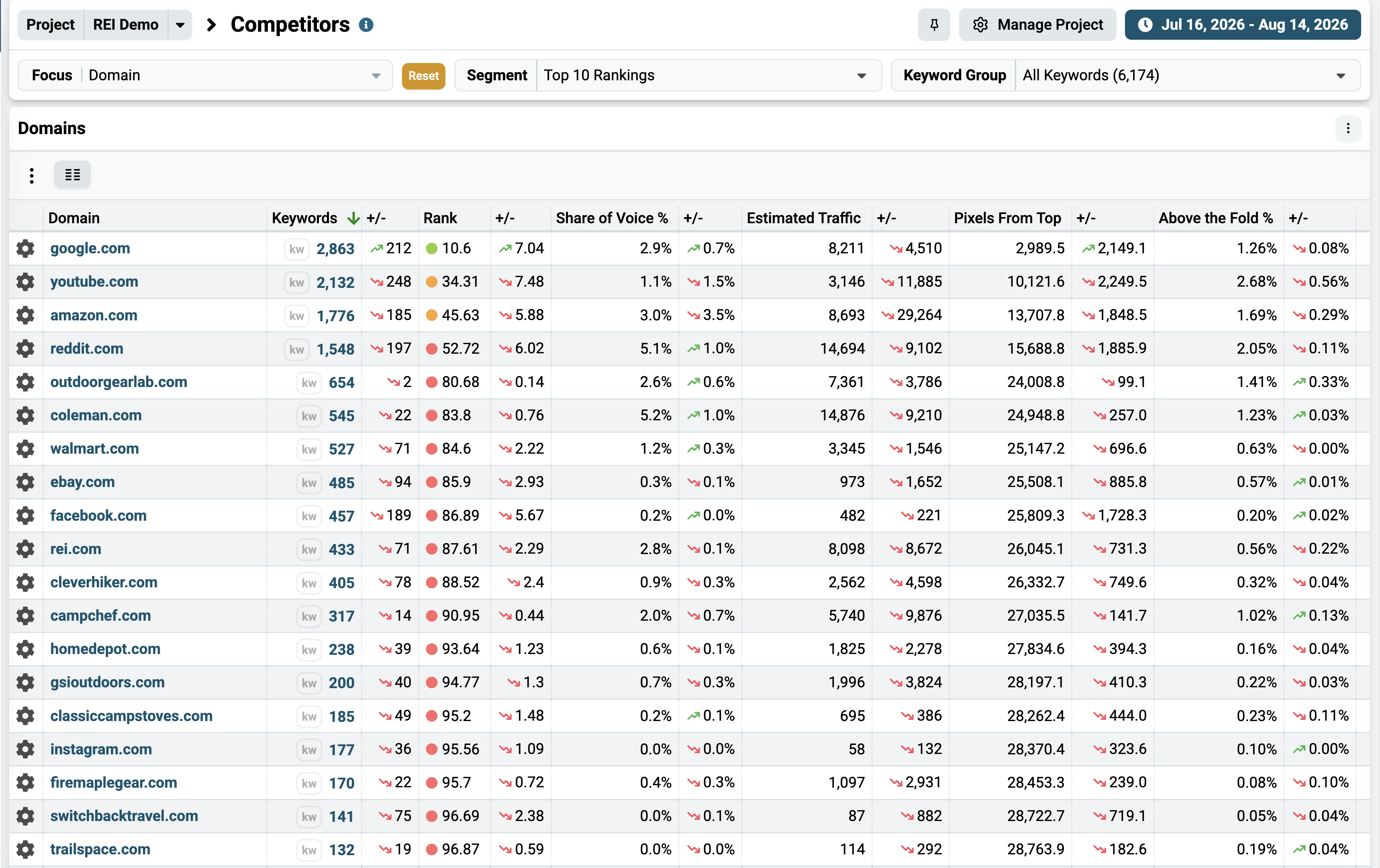Sort by Above the Fold % column
This screenshot has width=1380, height=868.
coord(1215,218)
